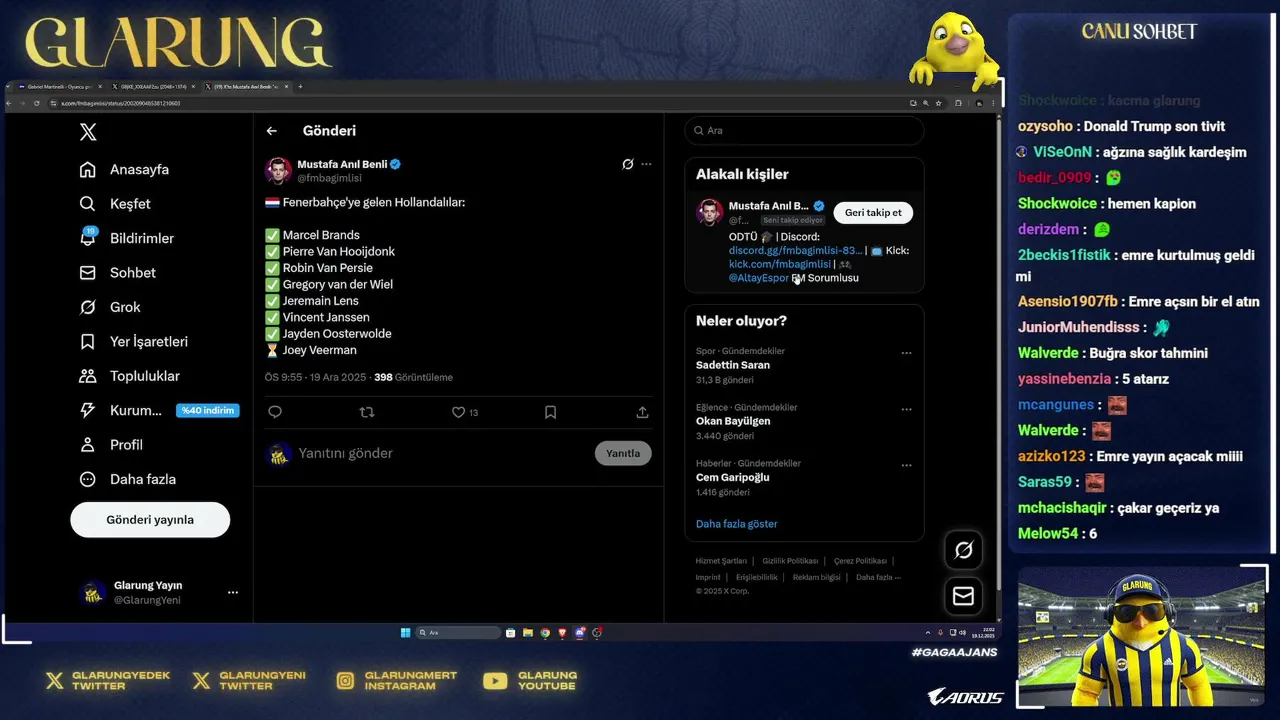Click Gönderi yayınla button
1280x720 pixels.
[150, 520]
